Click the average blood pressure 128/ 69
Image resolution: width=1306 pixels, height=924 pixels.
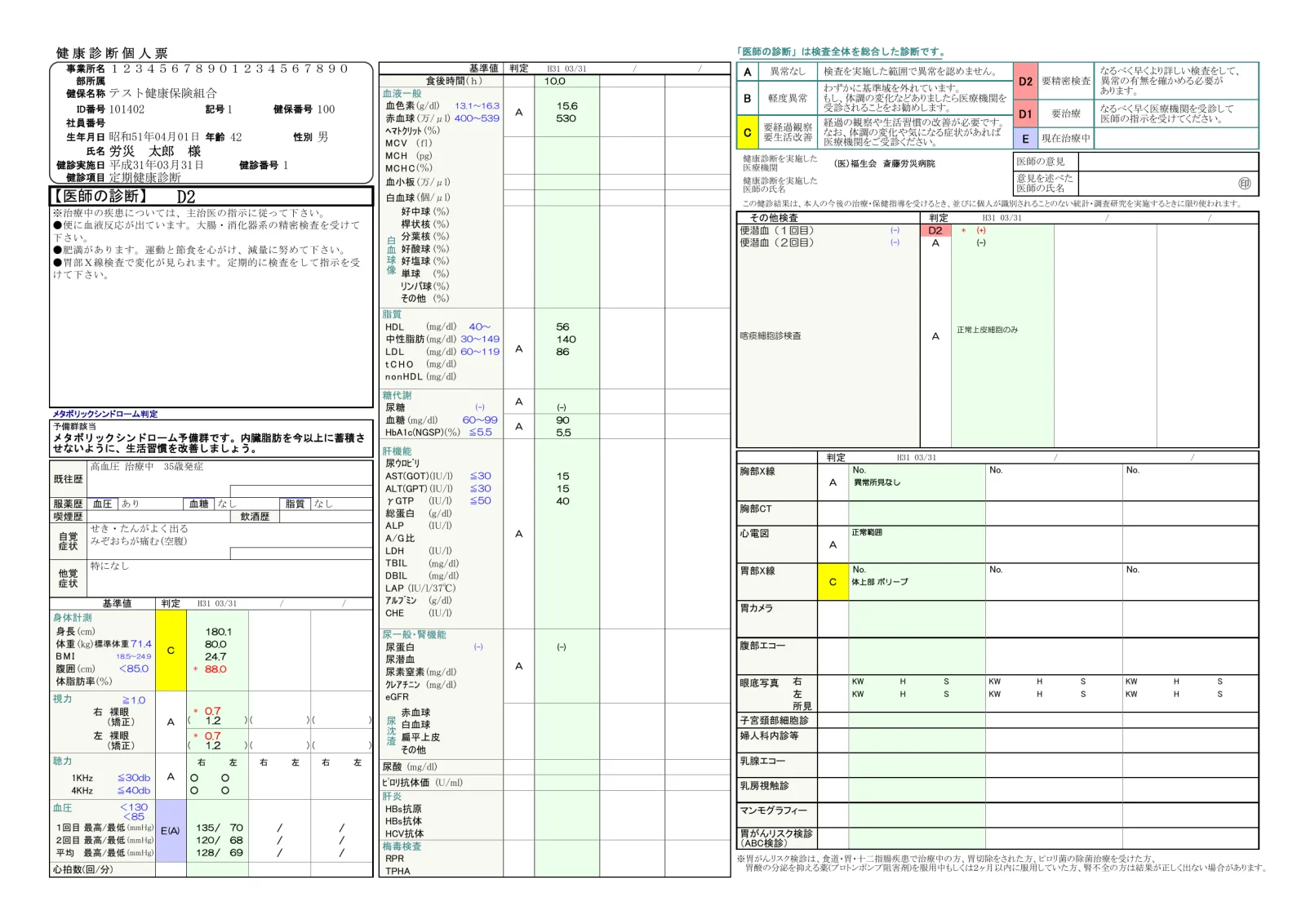pos(219,853)
